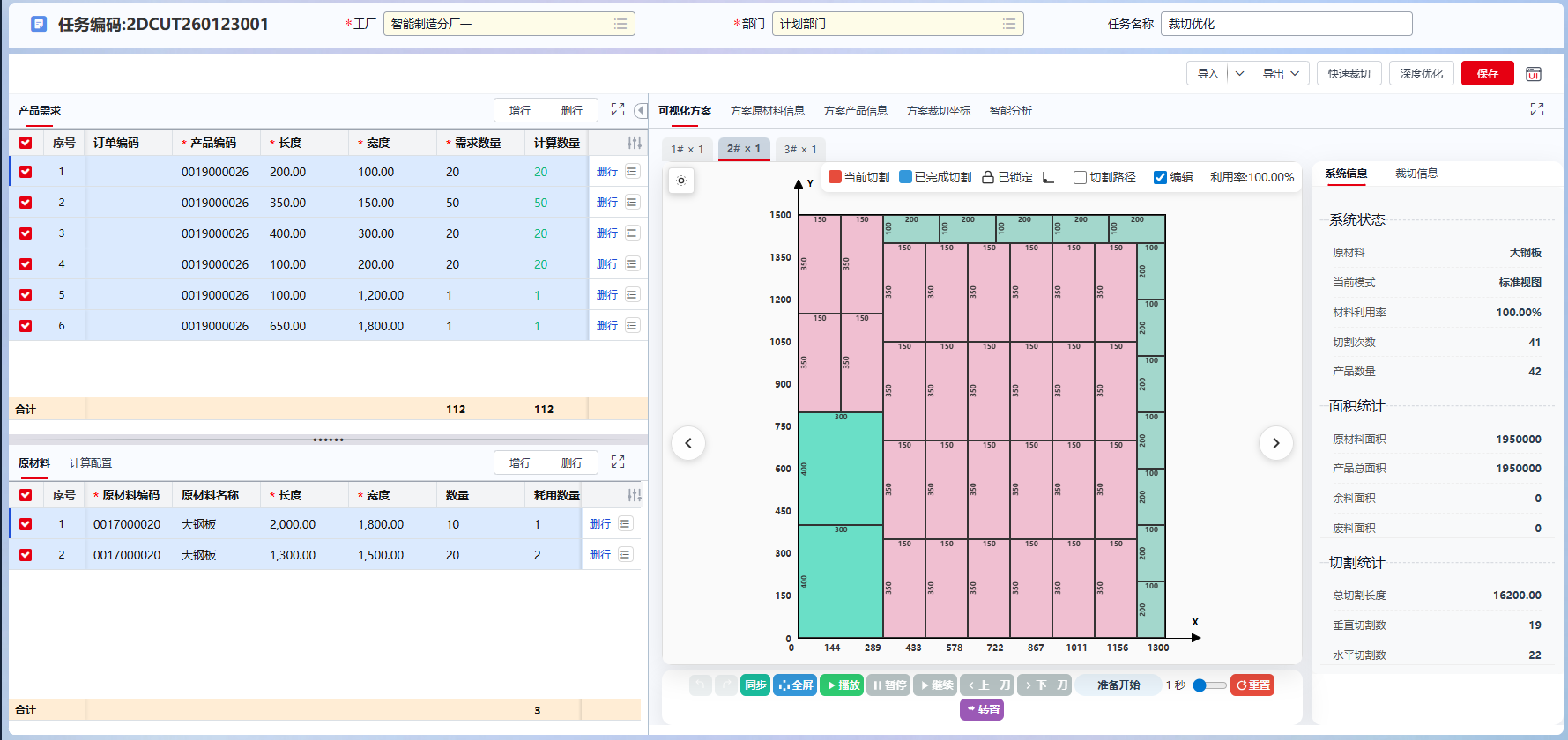The width and height of the screenshot is (1568, 740).
Task: Maximize the 产品需求 panel with the expand icon
Action: pos(618,110)
